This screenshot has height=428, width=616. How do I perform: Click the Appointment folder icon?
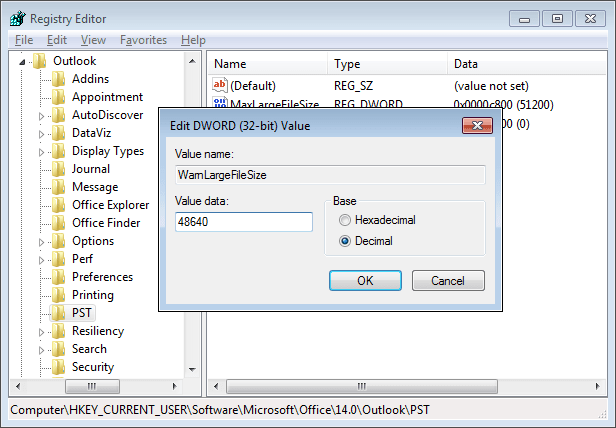click(59, 97)
